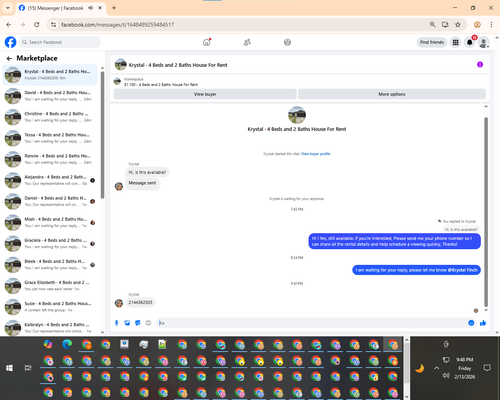
Task: Open the Chrome three-dot menu
Action: (491, 25)
